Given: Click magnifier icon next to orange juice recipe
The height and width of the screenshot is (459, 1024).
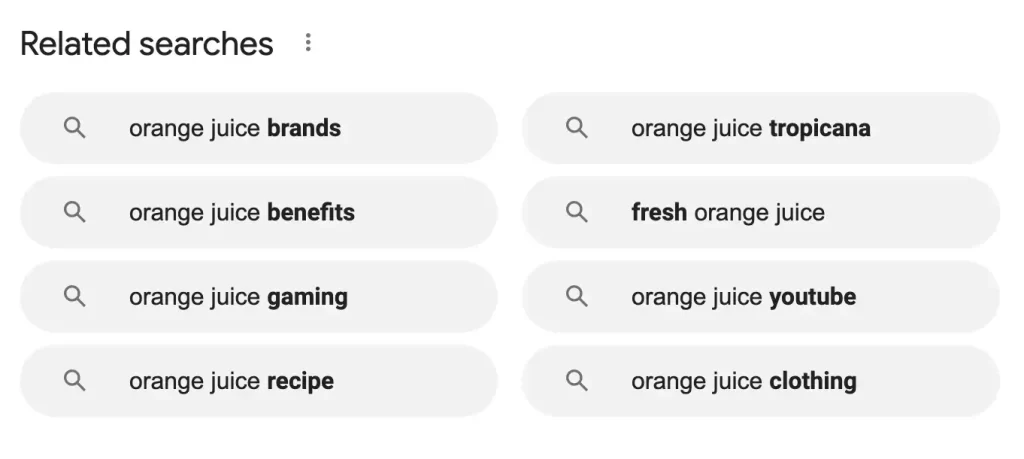Looking at the screenshot, I should point(74,381).
